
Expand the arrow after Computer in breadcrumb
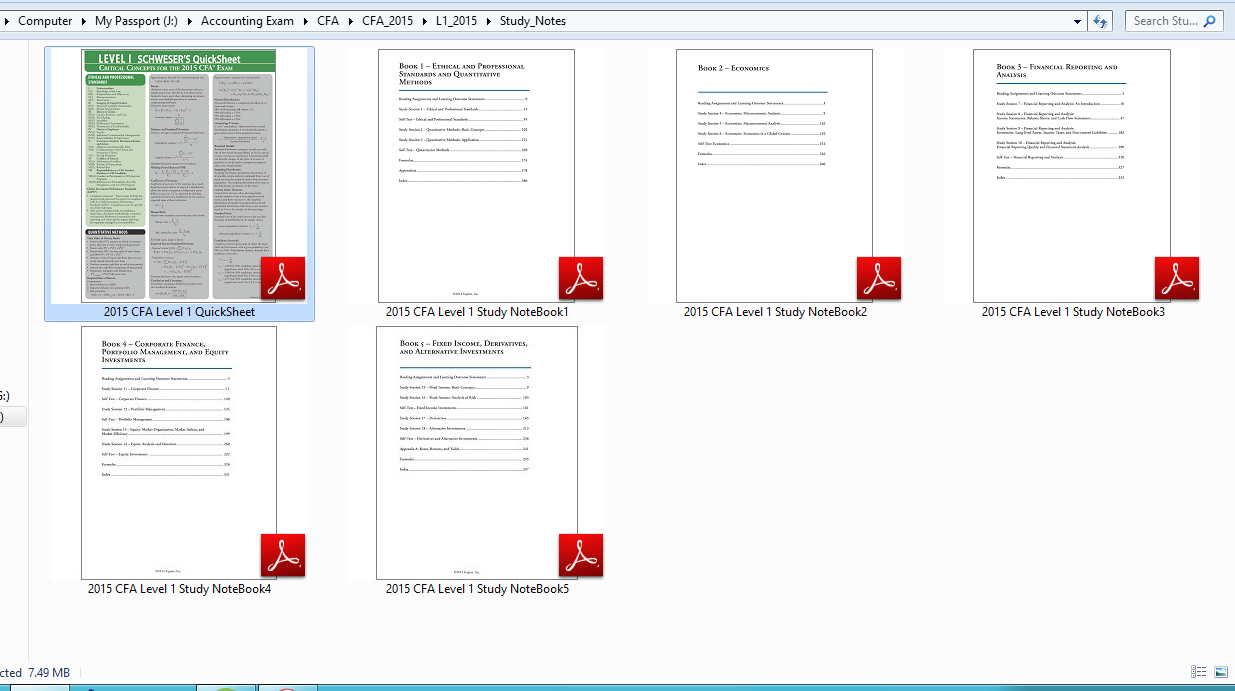84,21
